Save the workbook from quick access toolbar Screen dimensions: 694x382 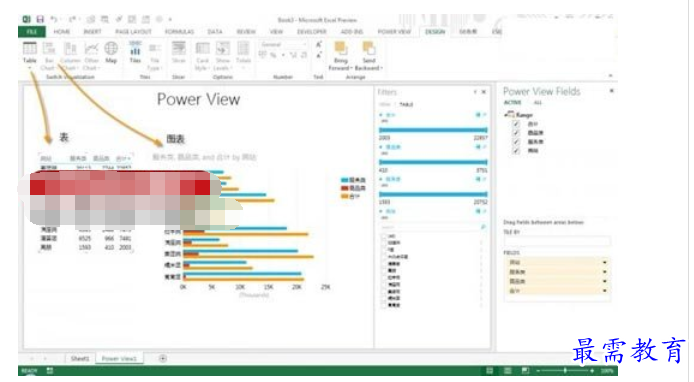click(40, 19)
